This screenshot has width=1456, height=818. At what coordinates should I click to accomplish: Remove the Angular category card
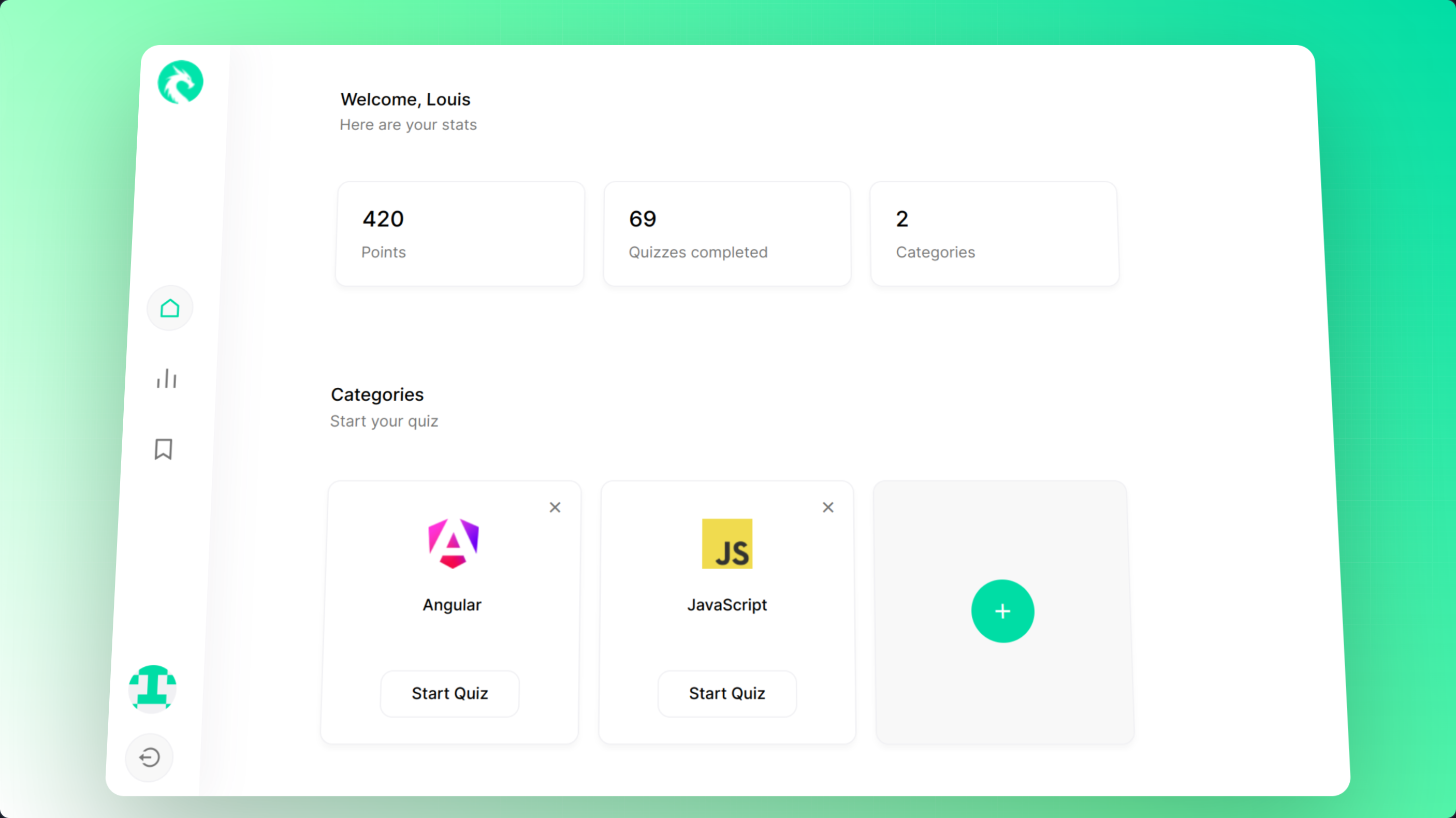555,507
